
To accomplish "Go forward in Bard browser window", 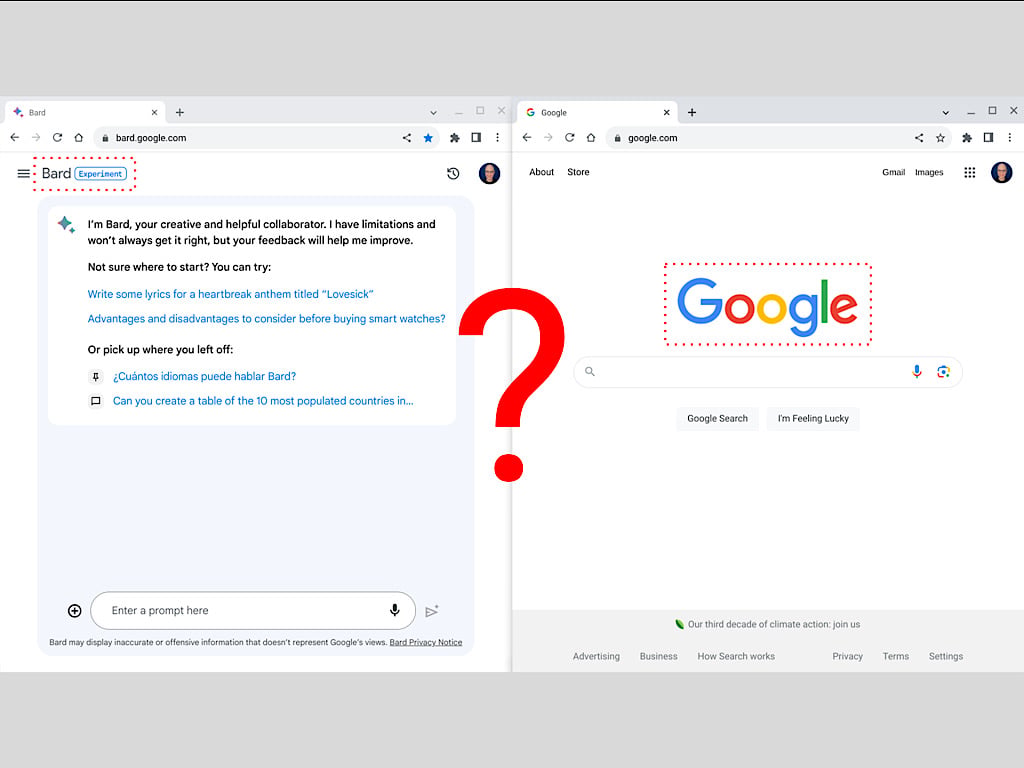I will (x=36, y=138).
